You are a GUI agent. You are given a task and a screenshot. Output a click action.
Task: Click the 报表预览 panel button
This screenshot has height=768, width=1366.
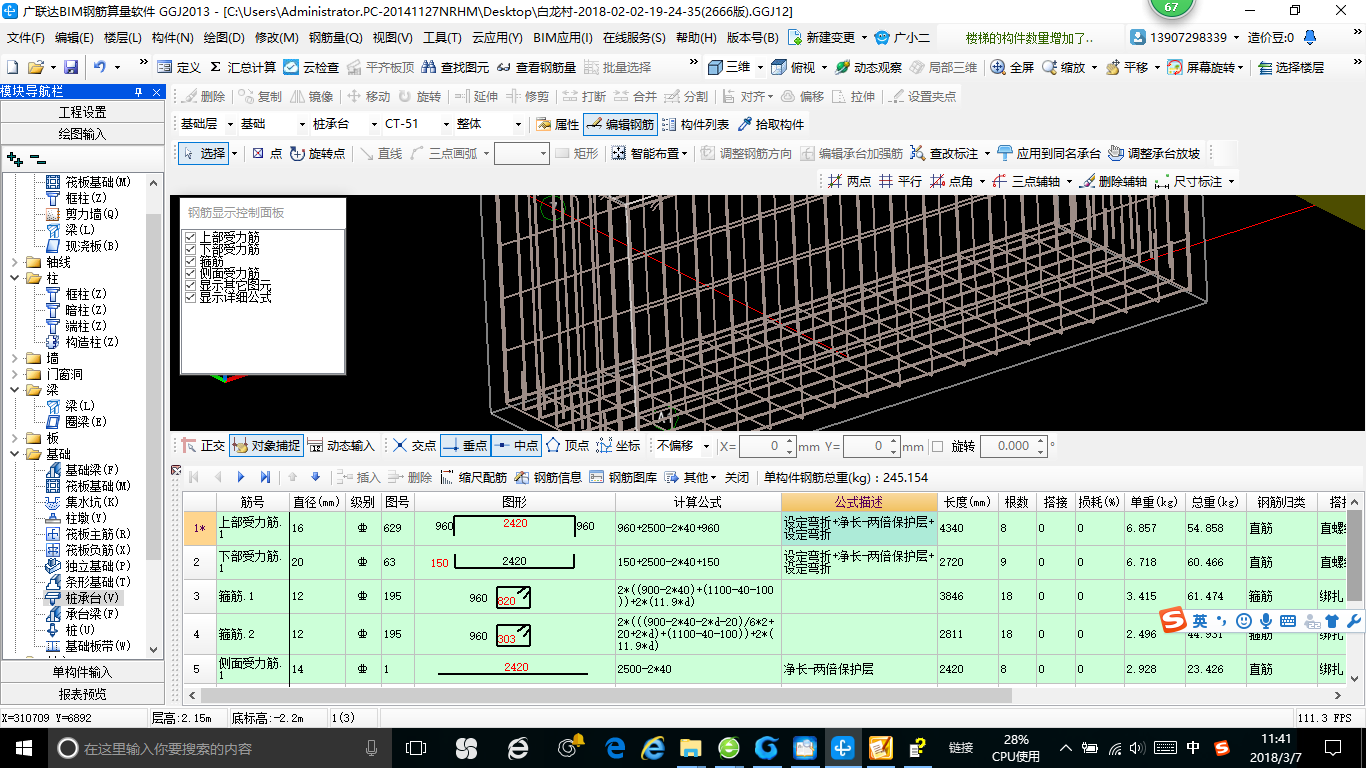click(82, 694)
